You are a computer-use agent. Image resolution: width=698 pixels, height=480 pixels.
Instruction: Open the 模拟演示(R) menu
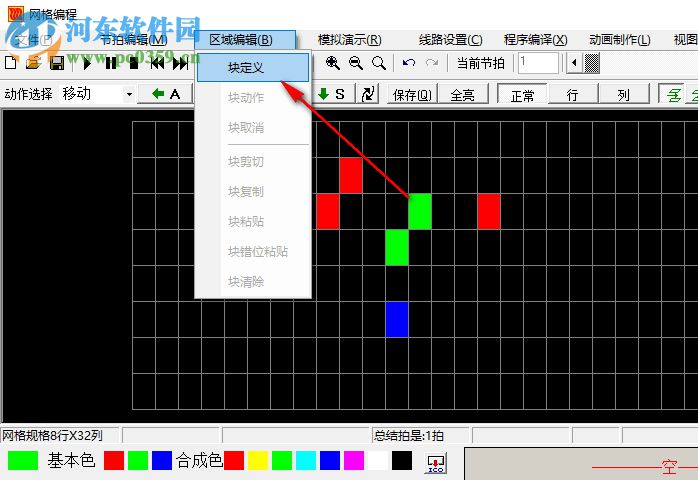[x=349, y=40]
